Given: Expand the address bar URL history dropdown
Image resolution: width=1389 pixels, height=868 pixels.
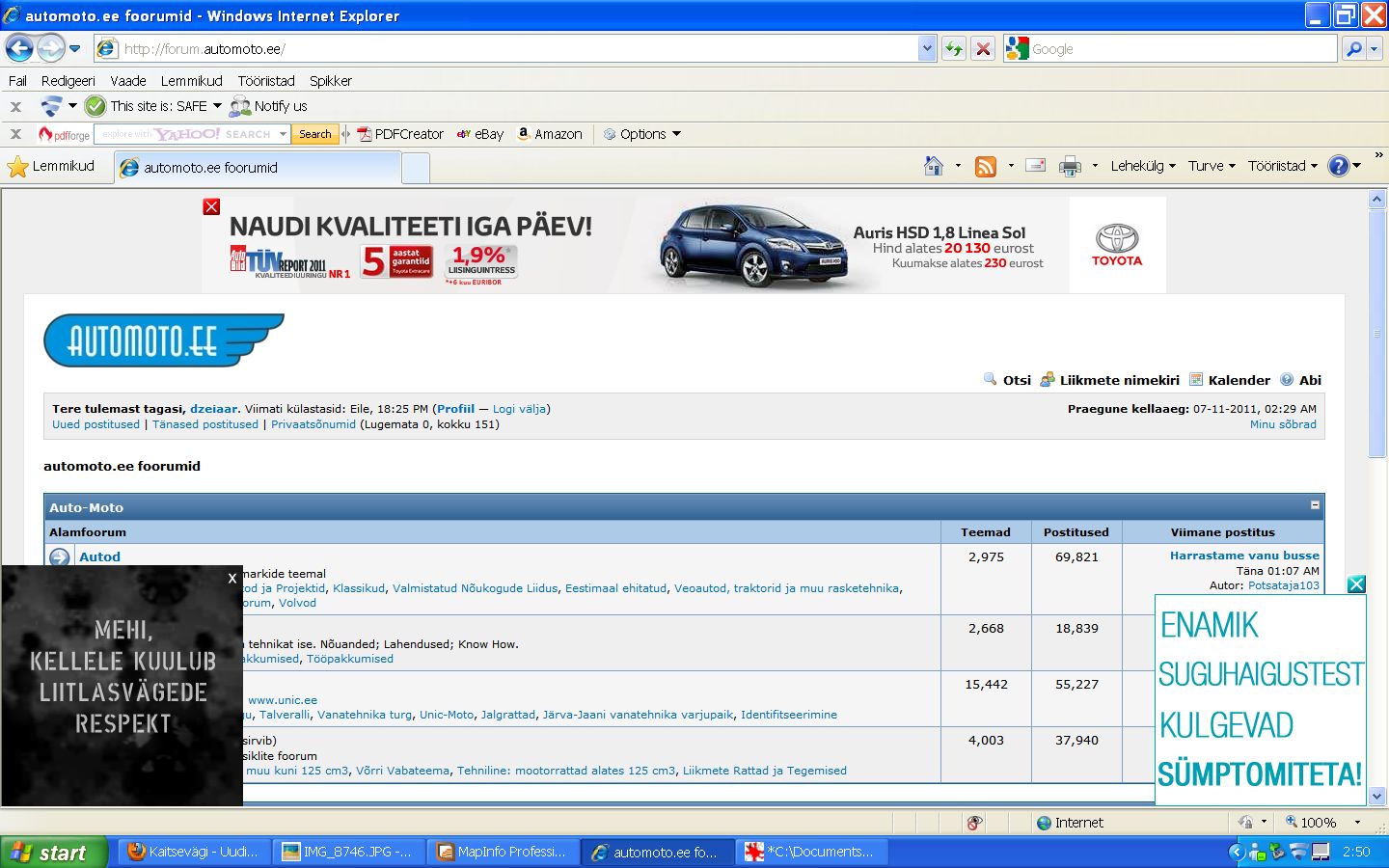Looking at the screenshot, I should point(927,48).
